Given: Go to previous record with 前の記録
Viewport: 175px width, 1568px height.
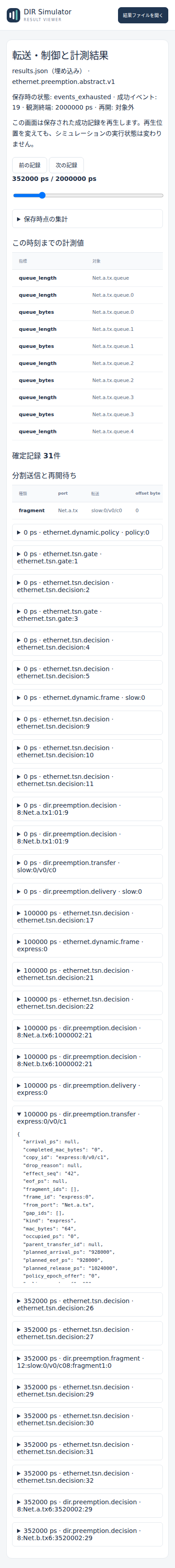Looking at the screenshot, I should pos(29,165).
